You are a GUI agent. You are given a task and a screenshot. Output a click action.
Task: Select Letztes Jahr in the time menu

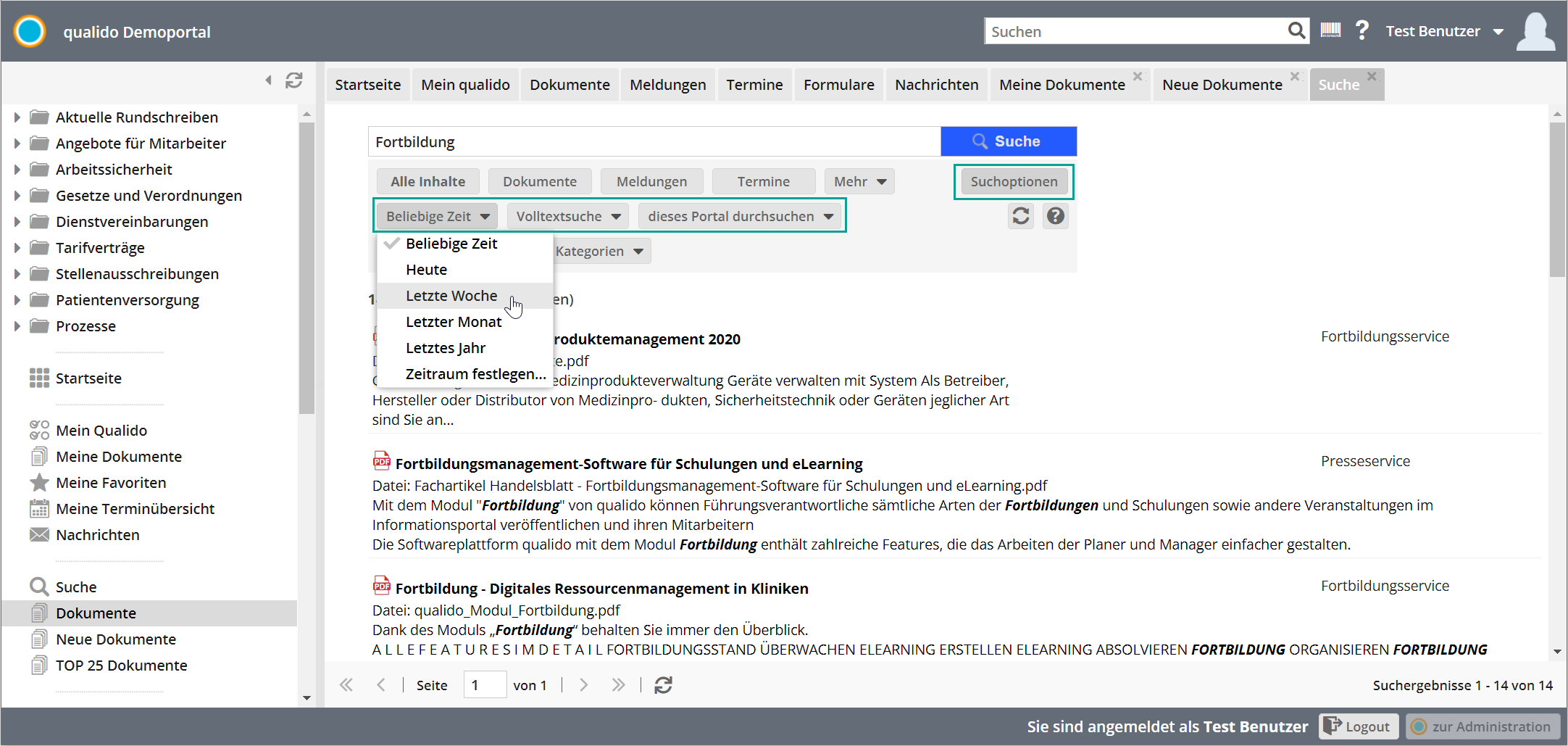[464, 348]
